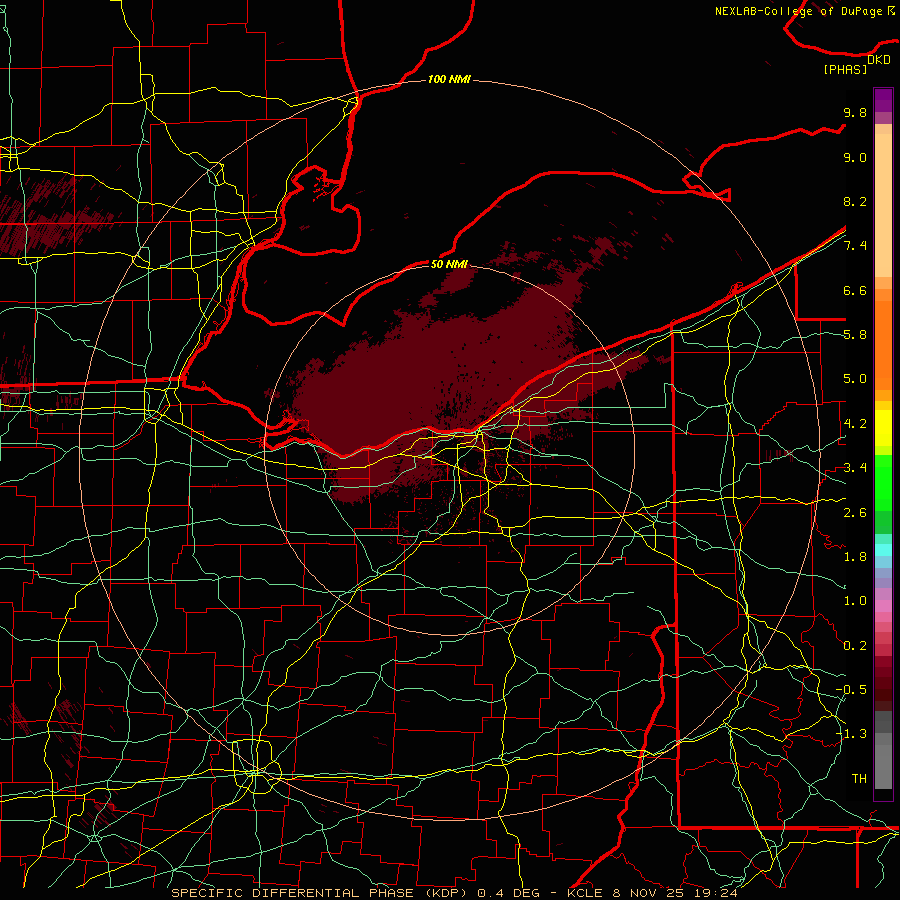
Task: Click the 50 NMI range ring label
Action: (x=449, y=264)
